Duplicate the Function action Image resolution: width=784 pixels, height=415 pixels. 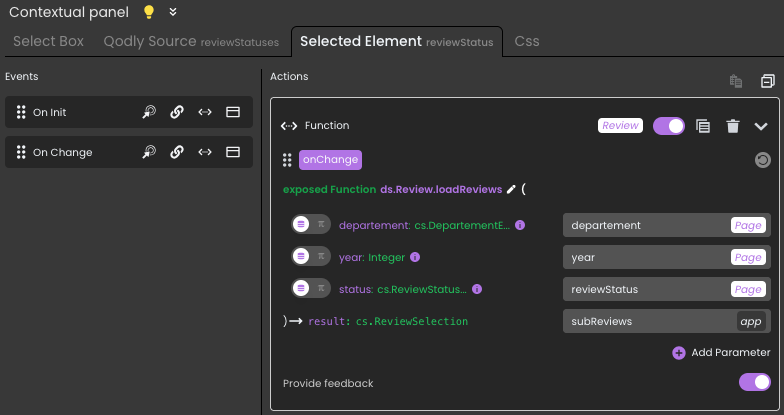[x=703, y=126]
